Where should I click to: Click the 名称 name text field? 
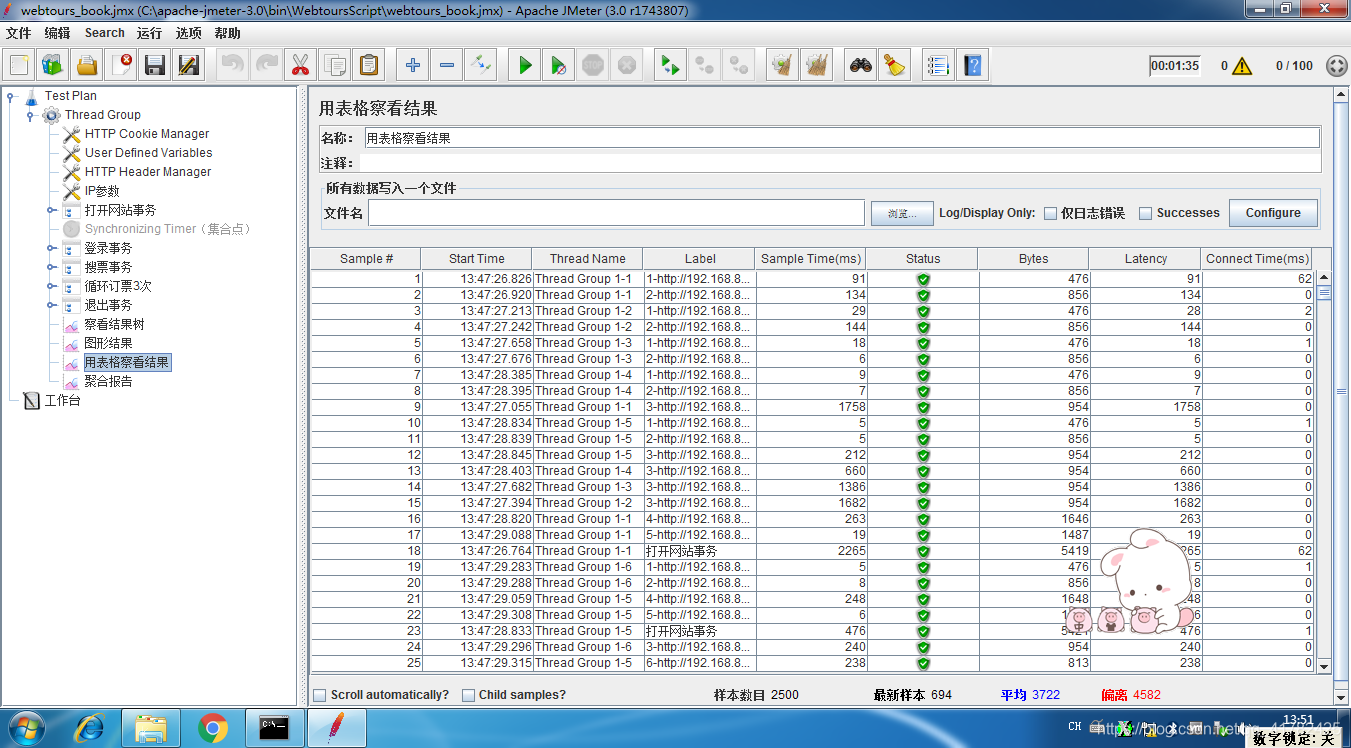[x=841, y=138]
